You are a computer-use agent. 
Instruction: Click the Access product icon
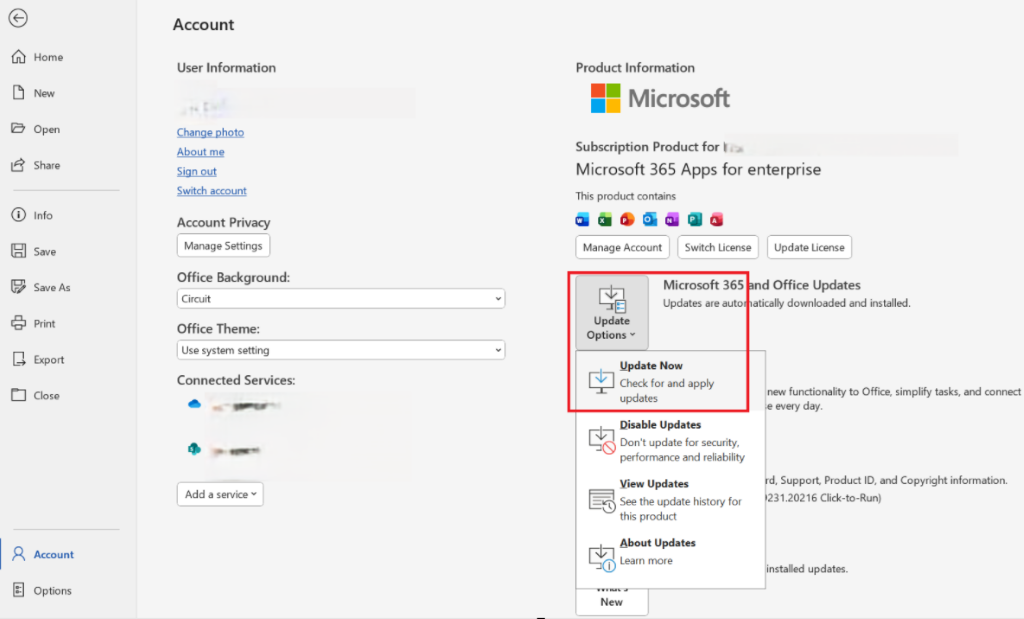click(716, 219)
